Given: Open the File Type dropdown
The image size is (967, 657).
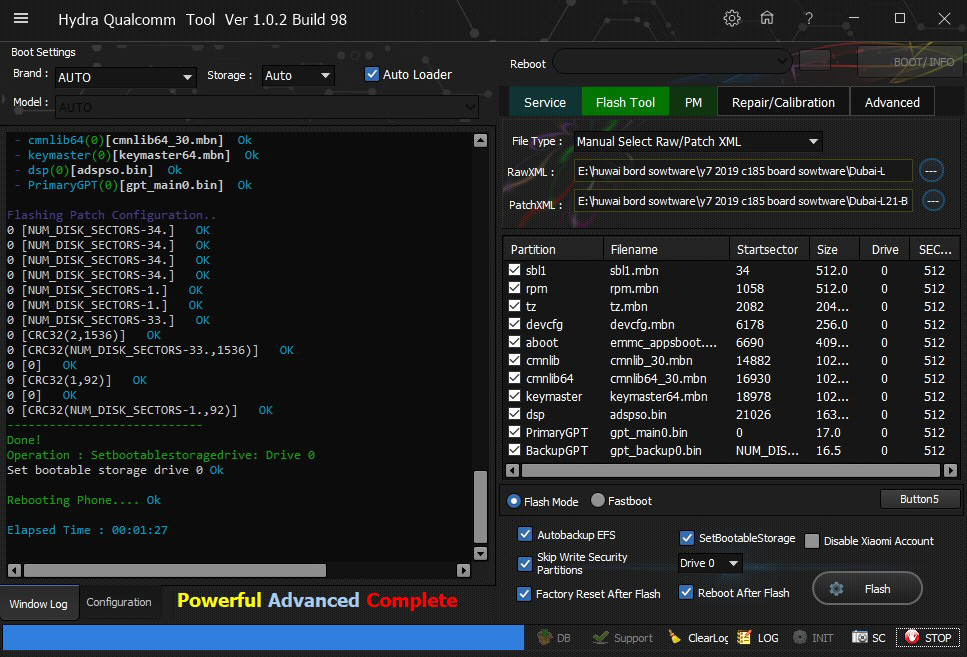Looking at the screenshot, I should tap(697, 141).
